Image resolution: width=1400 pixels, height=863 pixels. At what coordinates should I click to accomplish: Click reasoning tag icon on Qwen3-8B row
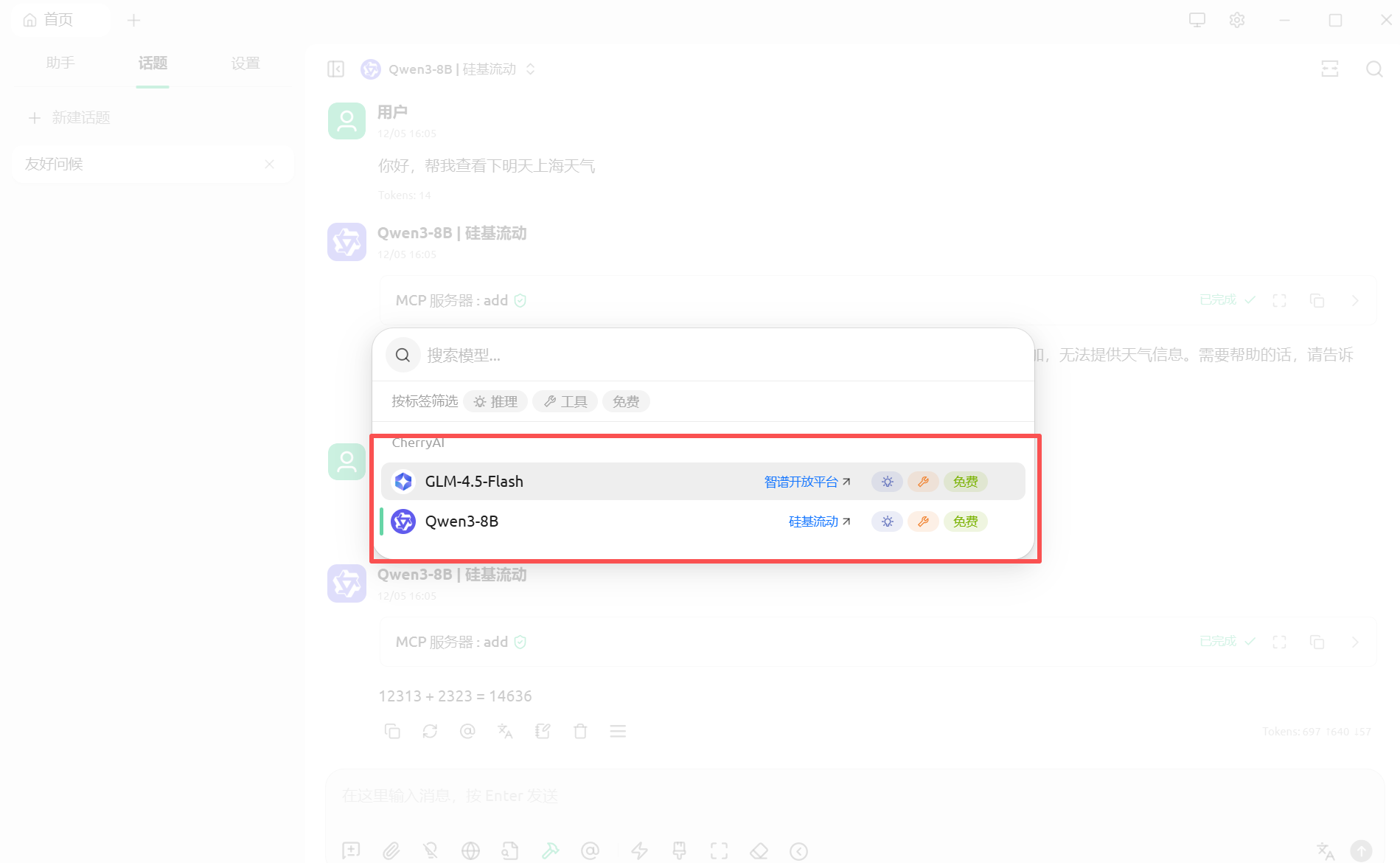[x=887, y=521]
